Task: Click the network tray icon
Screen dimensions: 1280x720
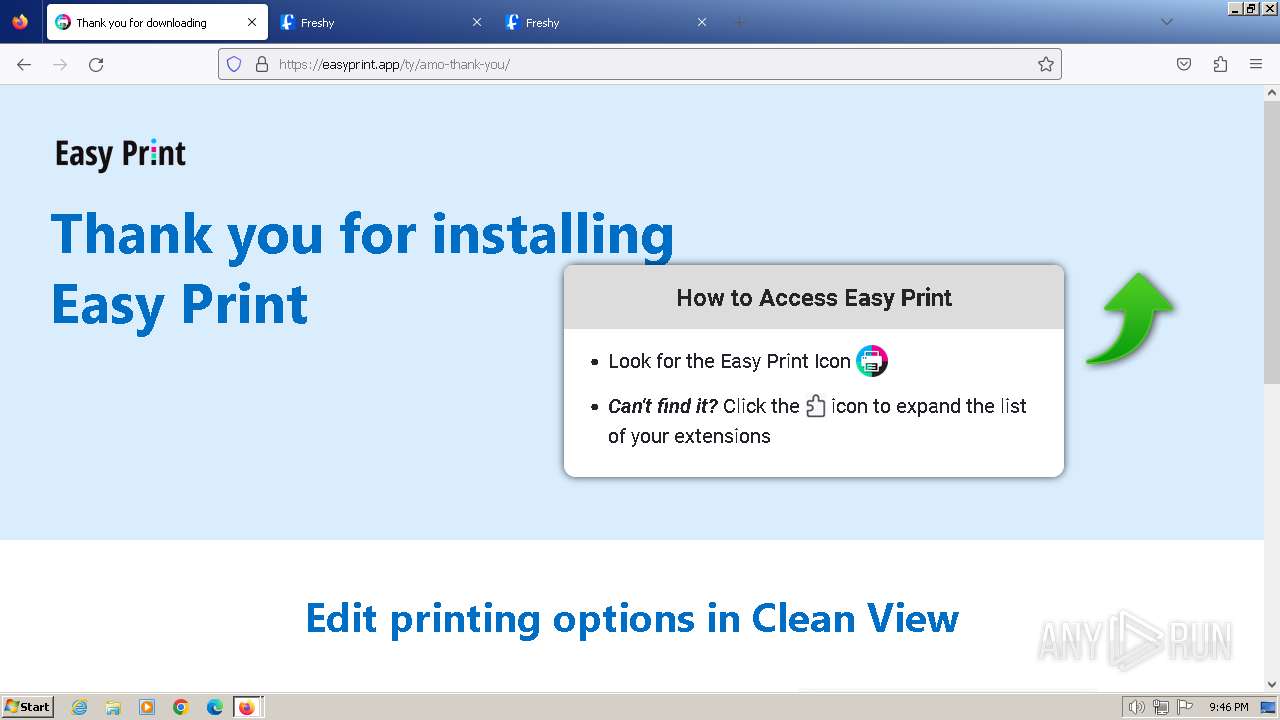Action: click(1161, 707)
